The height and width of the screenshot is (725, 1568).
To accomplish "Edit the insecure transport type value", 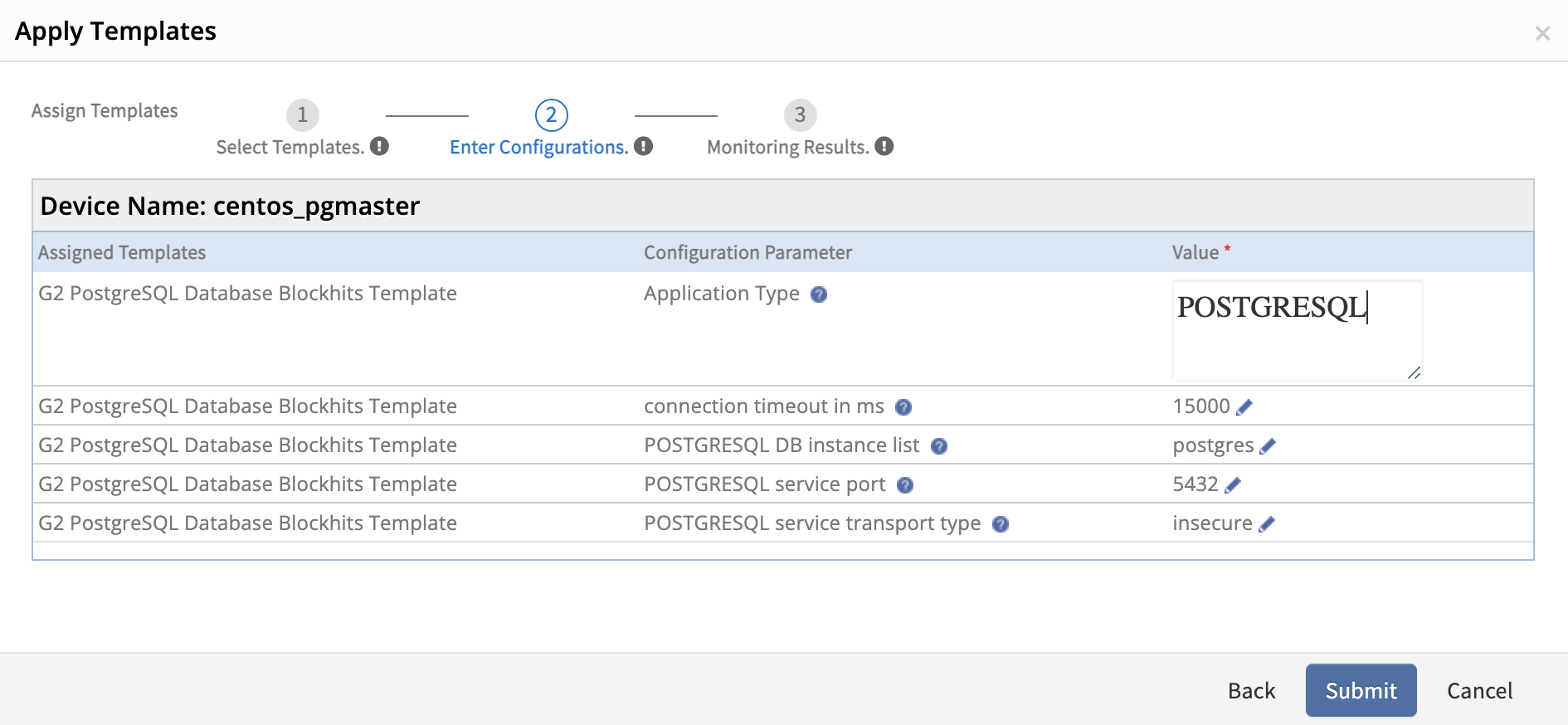I will (x=1266, y=524).
